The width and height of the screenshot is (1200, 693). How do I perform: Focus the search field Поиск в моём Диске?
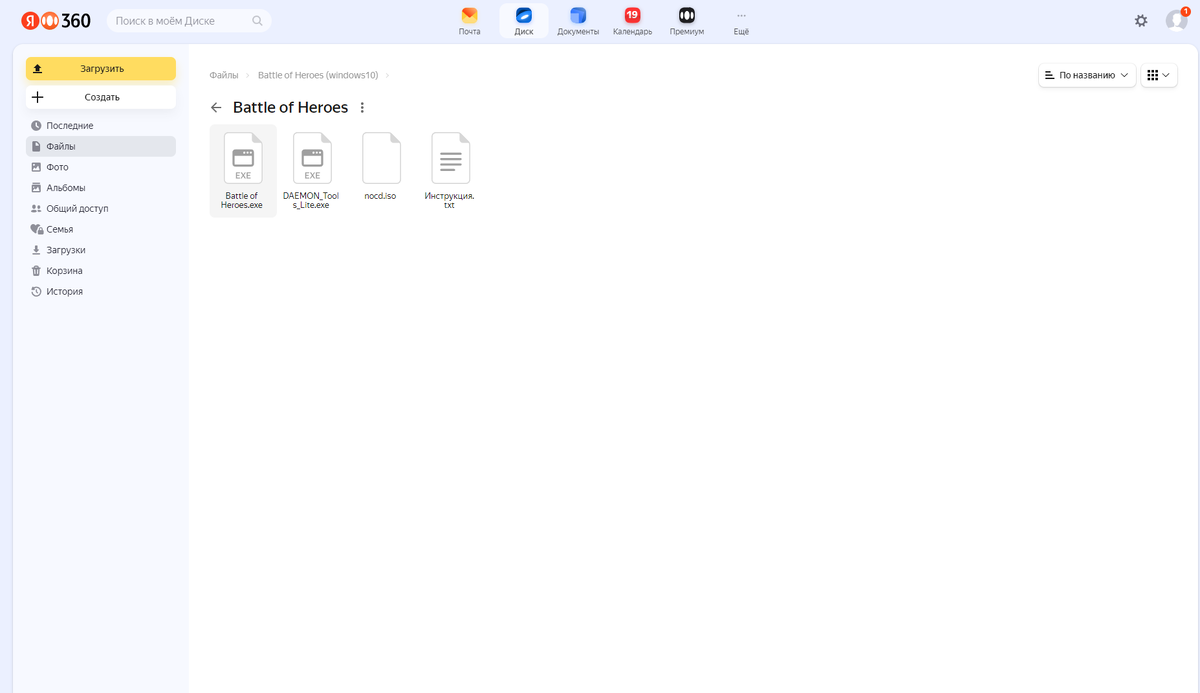coord(189,20)
